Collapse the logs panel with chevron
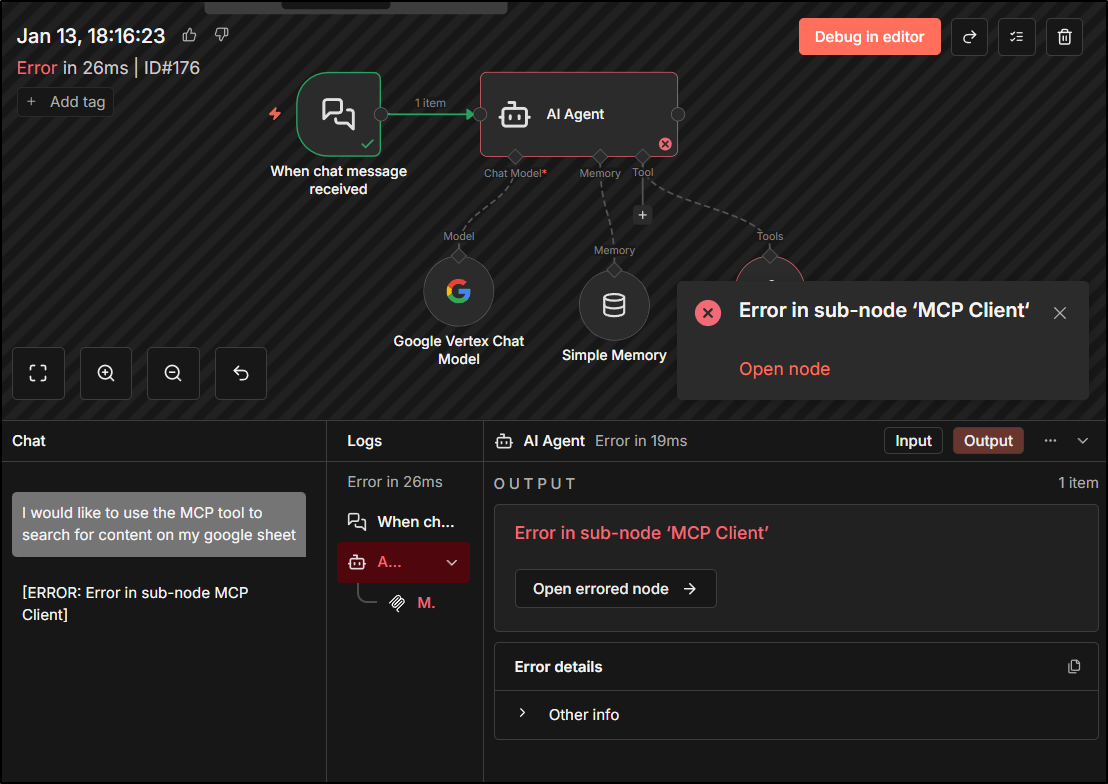Screen dimensions: 1108x784 coord(1083,441)
